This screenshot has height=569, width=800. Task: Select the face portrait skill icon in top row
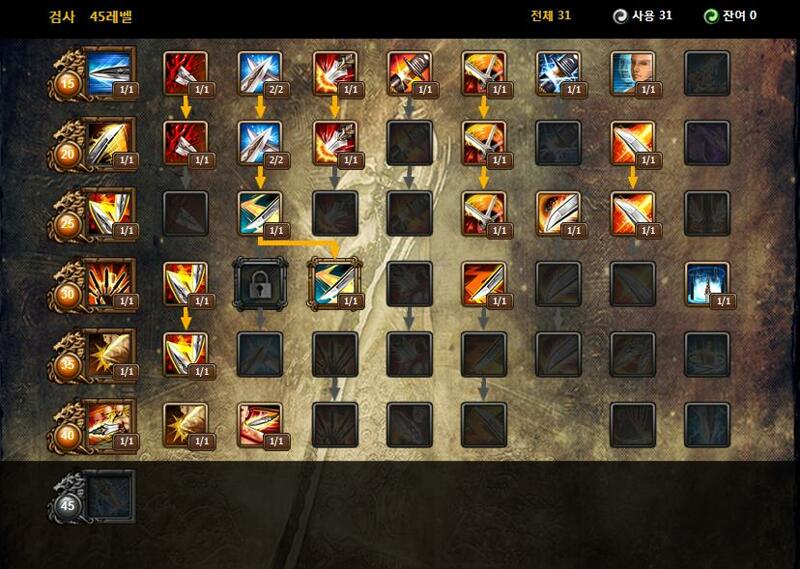tap(633, 73)
